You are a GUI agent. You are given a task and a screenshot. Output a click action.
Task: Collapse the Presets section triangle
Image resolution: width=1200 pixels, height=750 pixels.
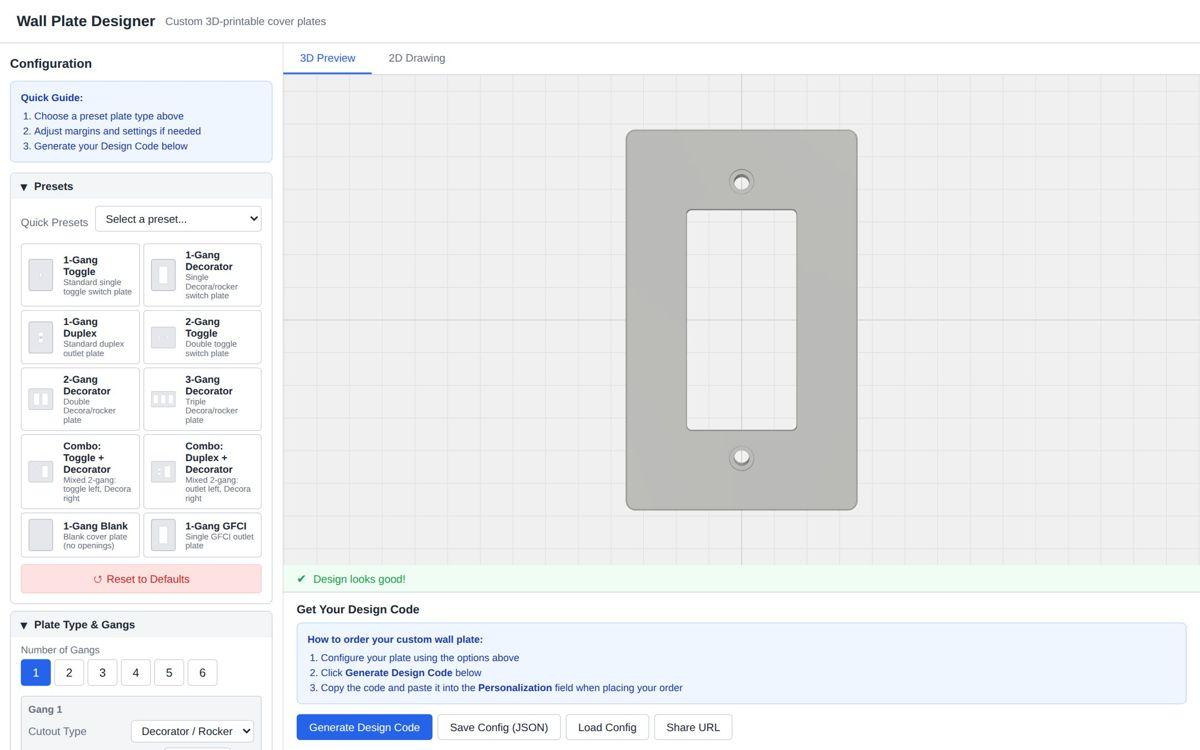24,187
